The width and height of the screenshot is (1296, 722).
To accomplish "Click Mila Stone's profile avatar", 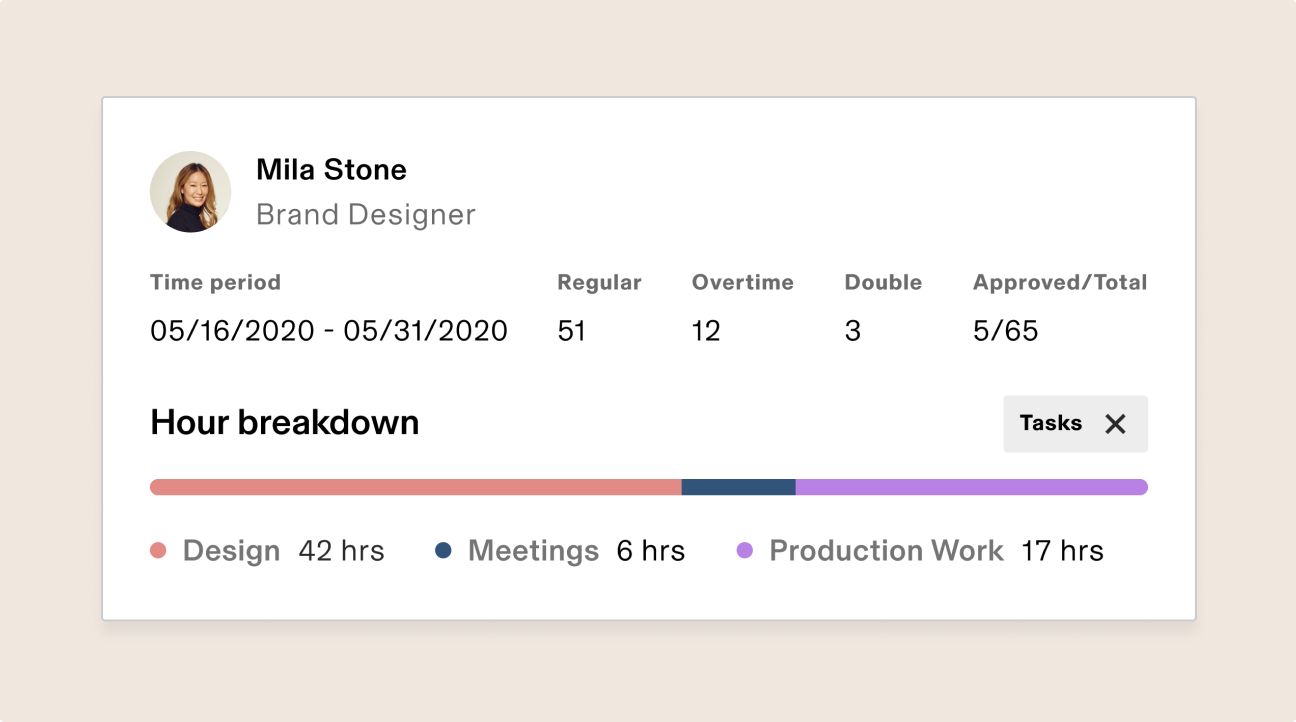I will point(191,192).
